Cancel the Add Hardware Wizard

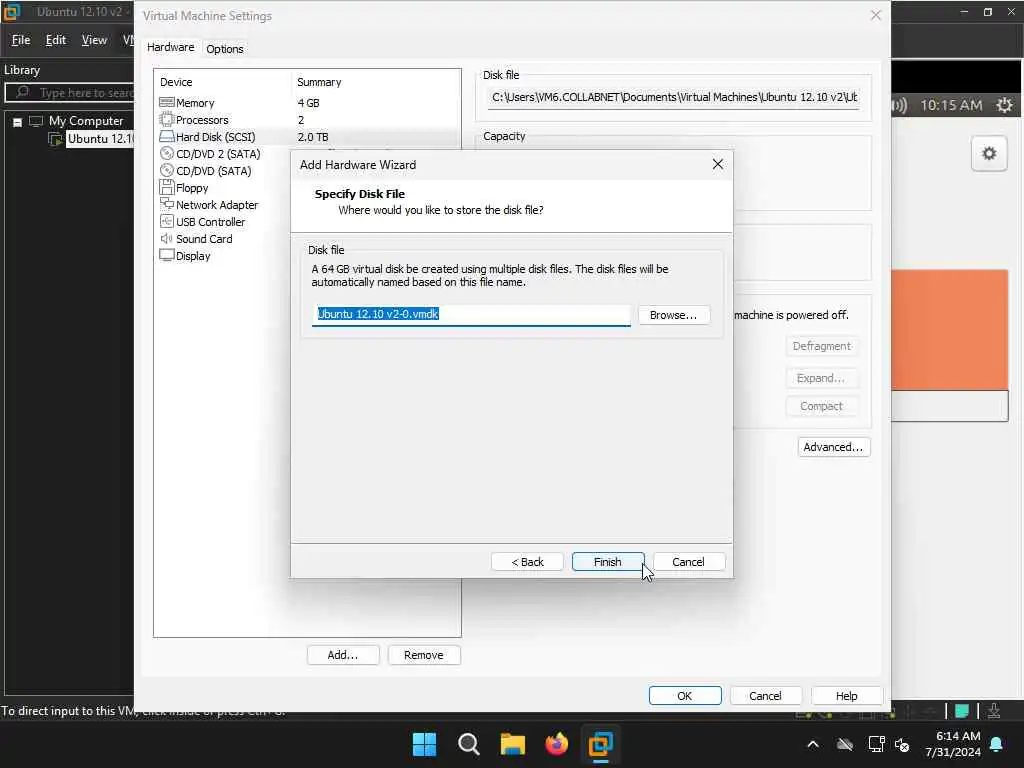pos(688,562)
